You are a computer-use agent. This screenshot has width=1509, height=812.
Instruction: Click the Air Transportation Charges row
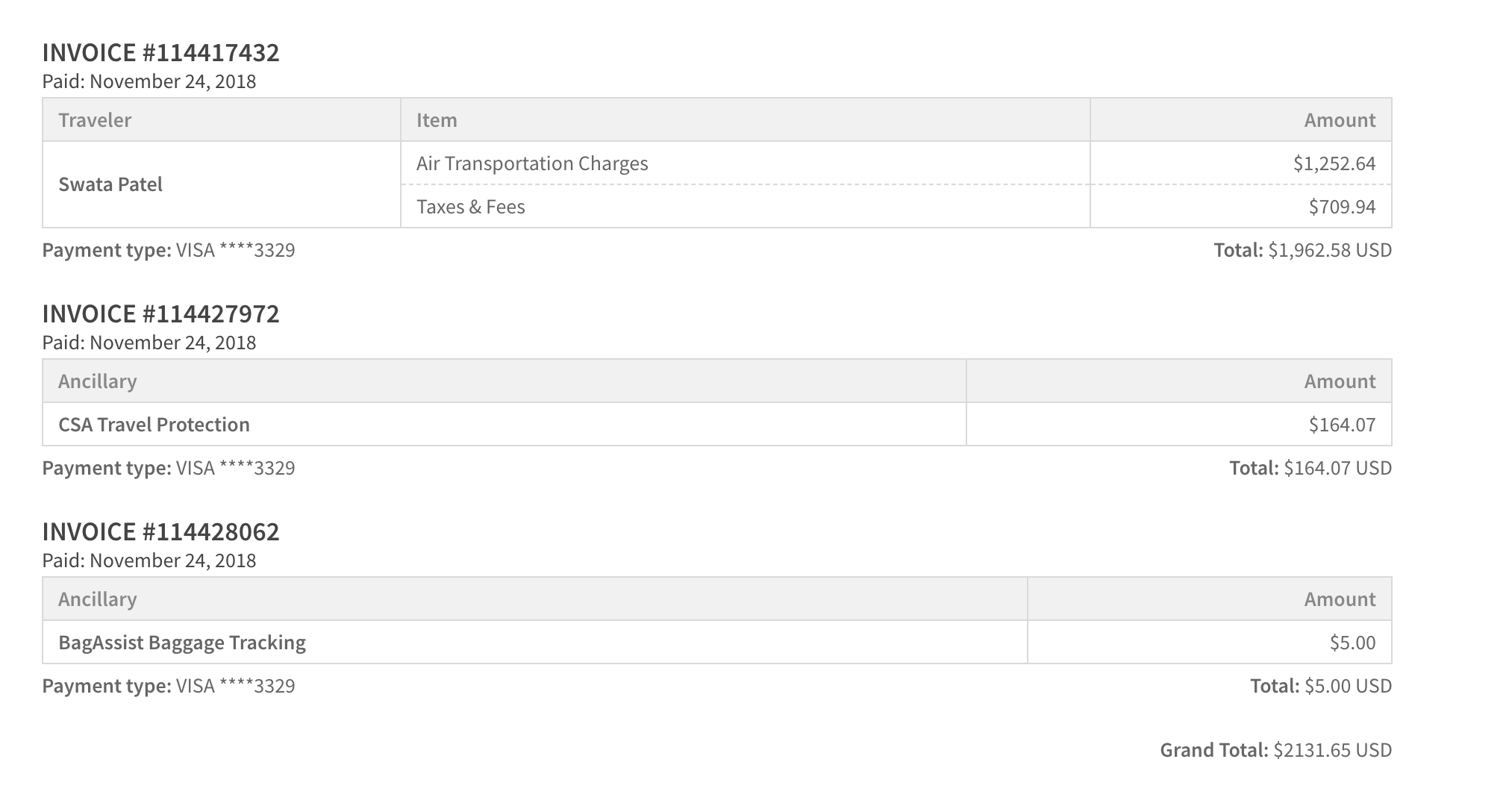coord(896,163)
